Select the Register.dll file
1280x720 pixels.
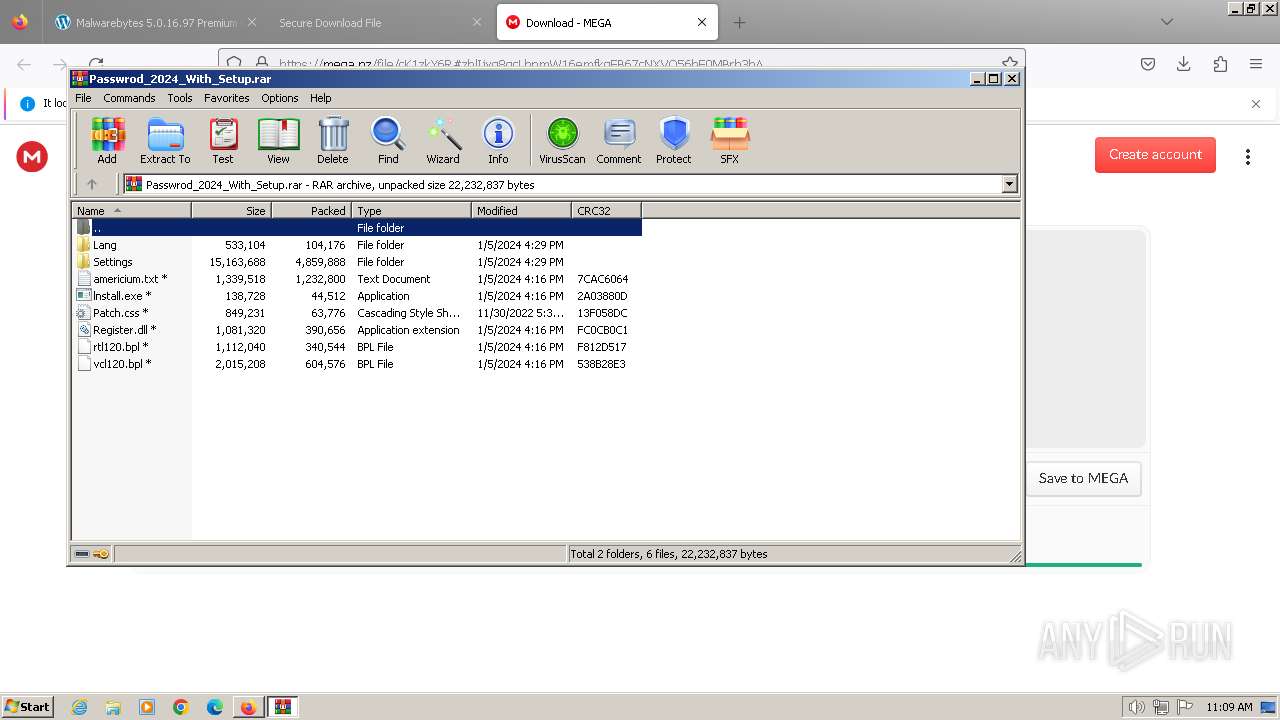[357, 330]
